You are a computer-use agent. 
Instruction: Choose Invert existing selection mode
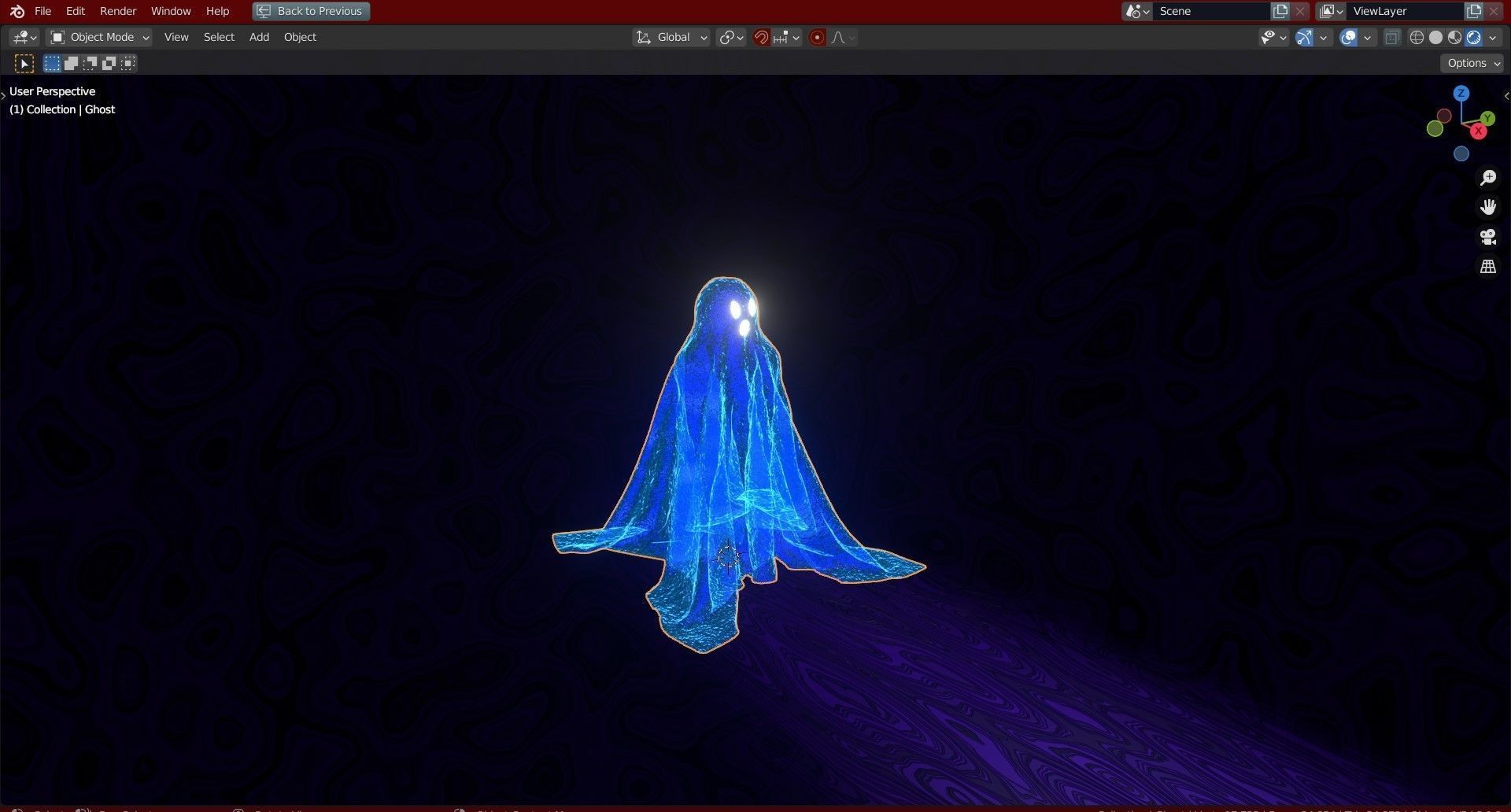[109, 63]
